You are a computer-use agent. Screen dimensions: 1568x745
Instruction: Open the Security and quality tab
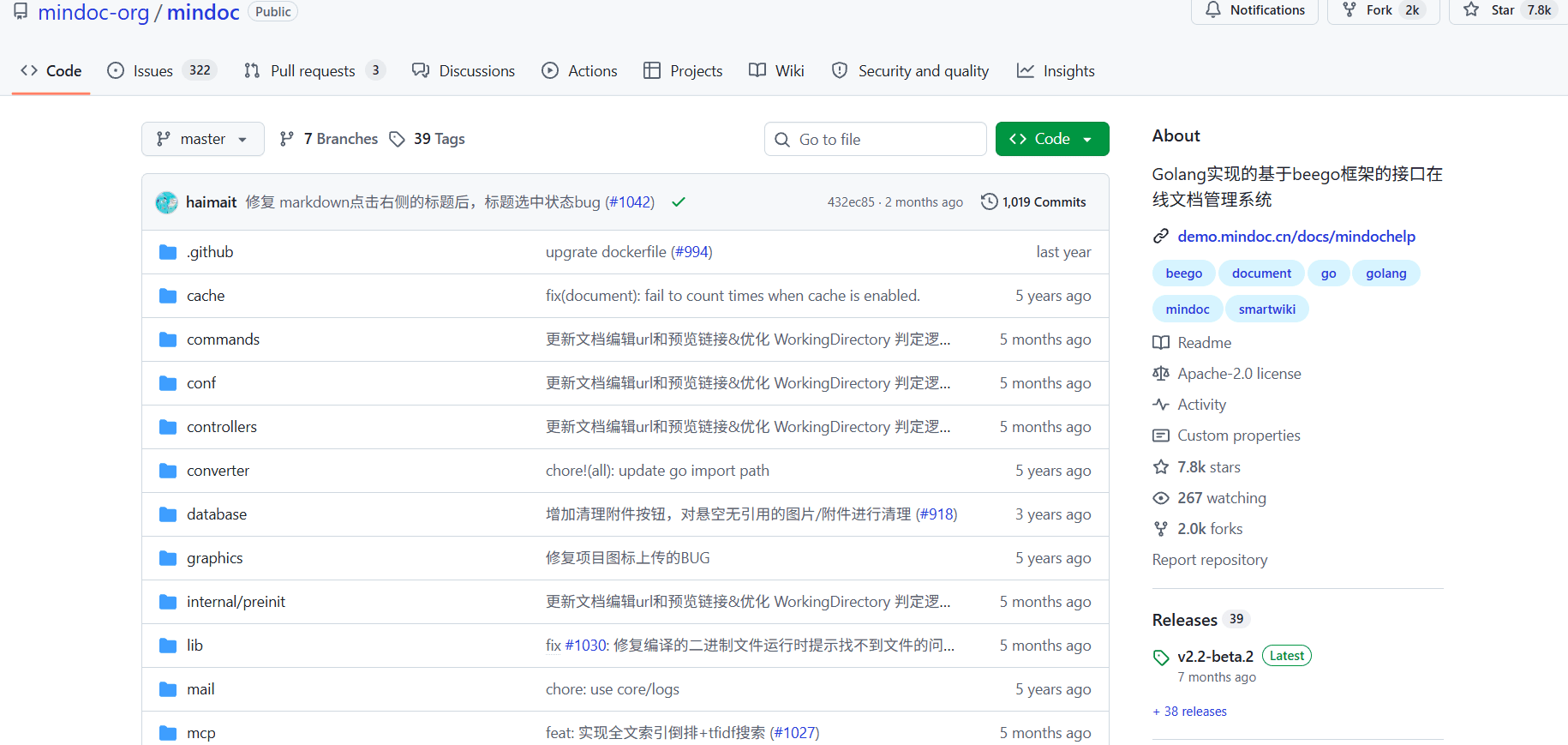[x=910, y=71]
